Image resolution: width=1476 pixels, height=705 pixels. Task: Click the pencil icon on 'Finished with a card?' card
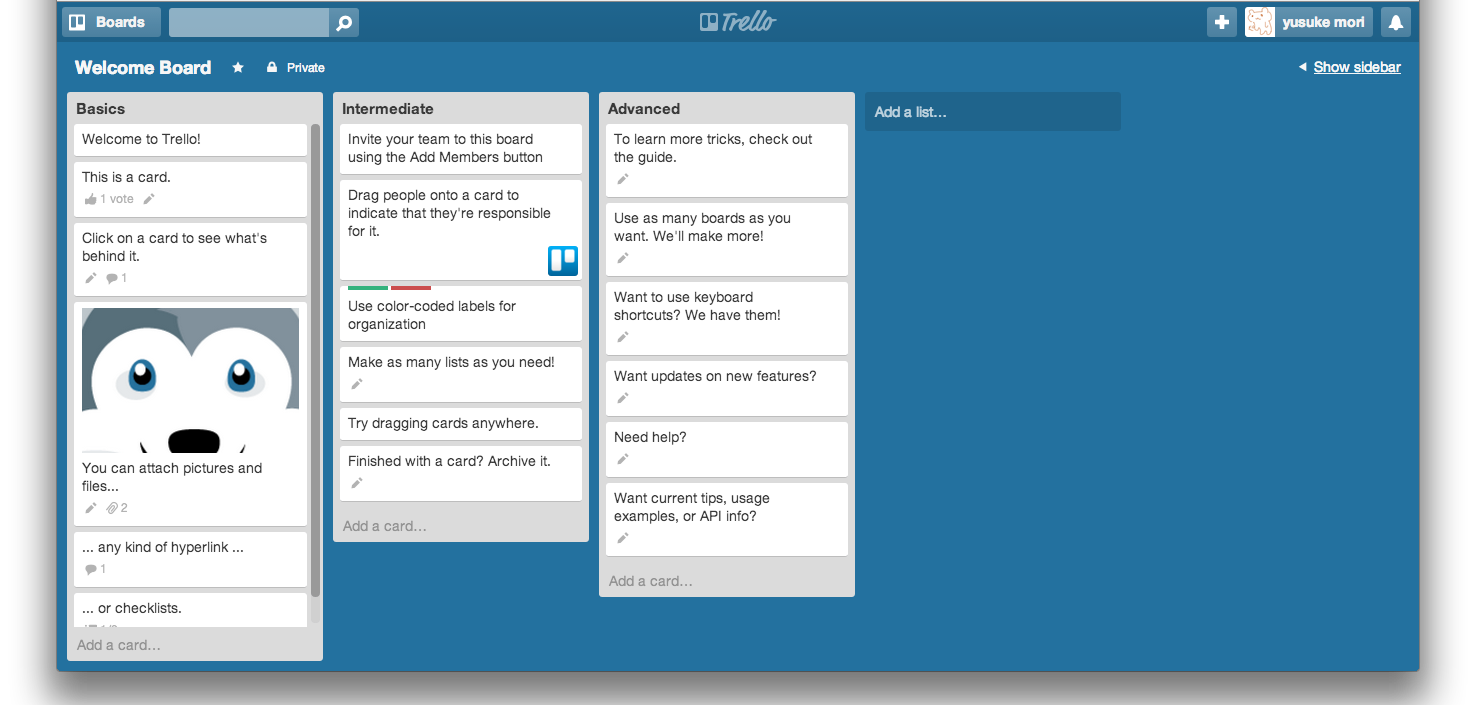coord(357,483)
